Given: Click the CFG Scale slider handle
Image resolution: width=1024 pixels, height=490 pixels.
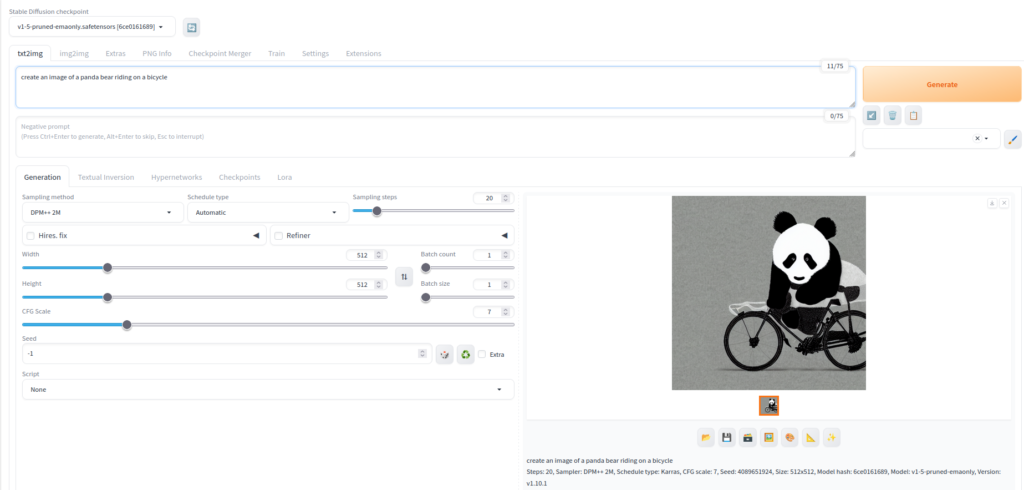Looking at the screenshot, I should coord(126,324).
